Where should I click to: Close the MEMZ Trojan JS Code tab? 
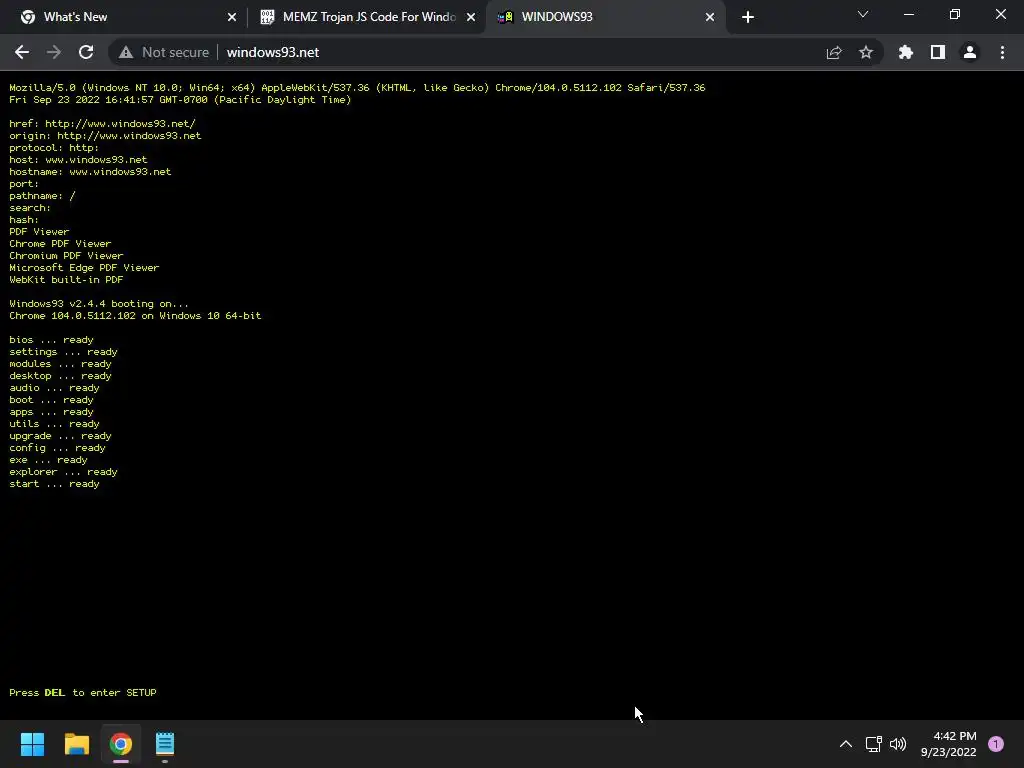click(471, 17)
